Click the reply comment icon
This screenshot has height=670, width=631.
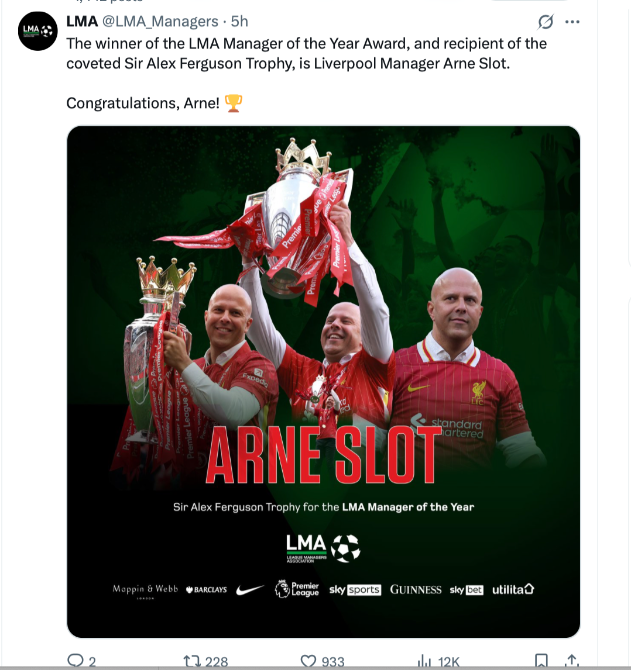coord(75,660)
